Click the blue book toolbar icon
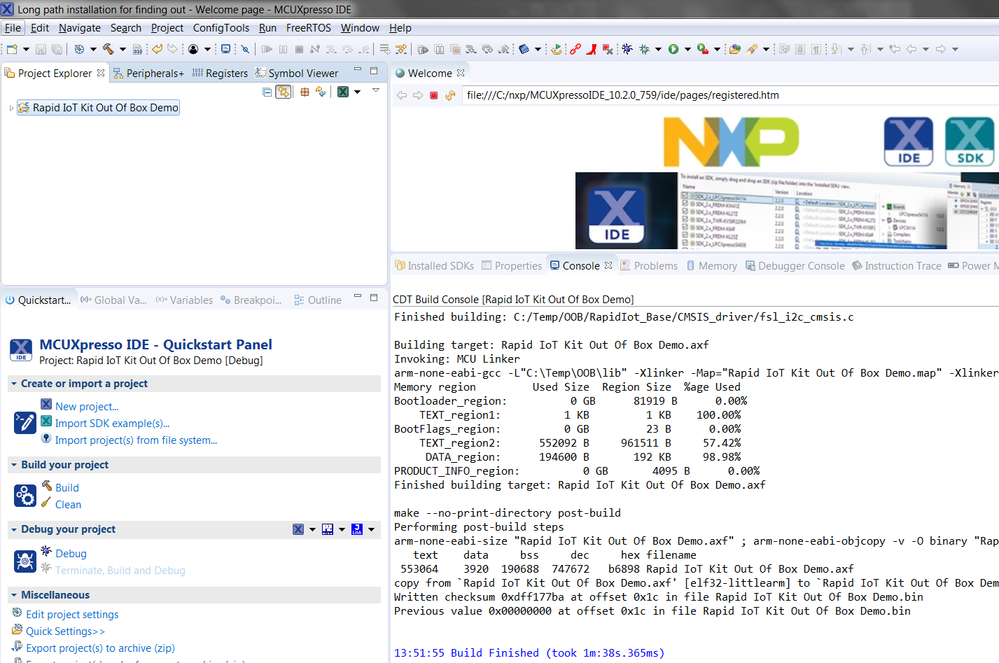The image size is (999, 663). [x=524, y=49]
